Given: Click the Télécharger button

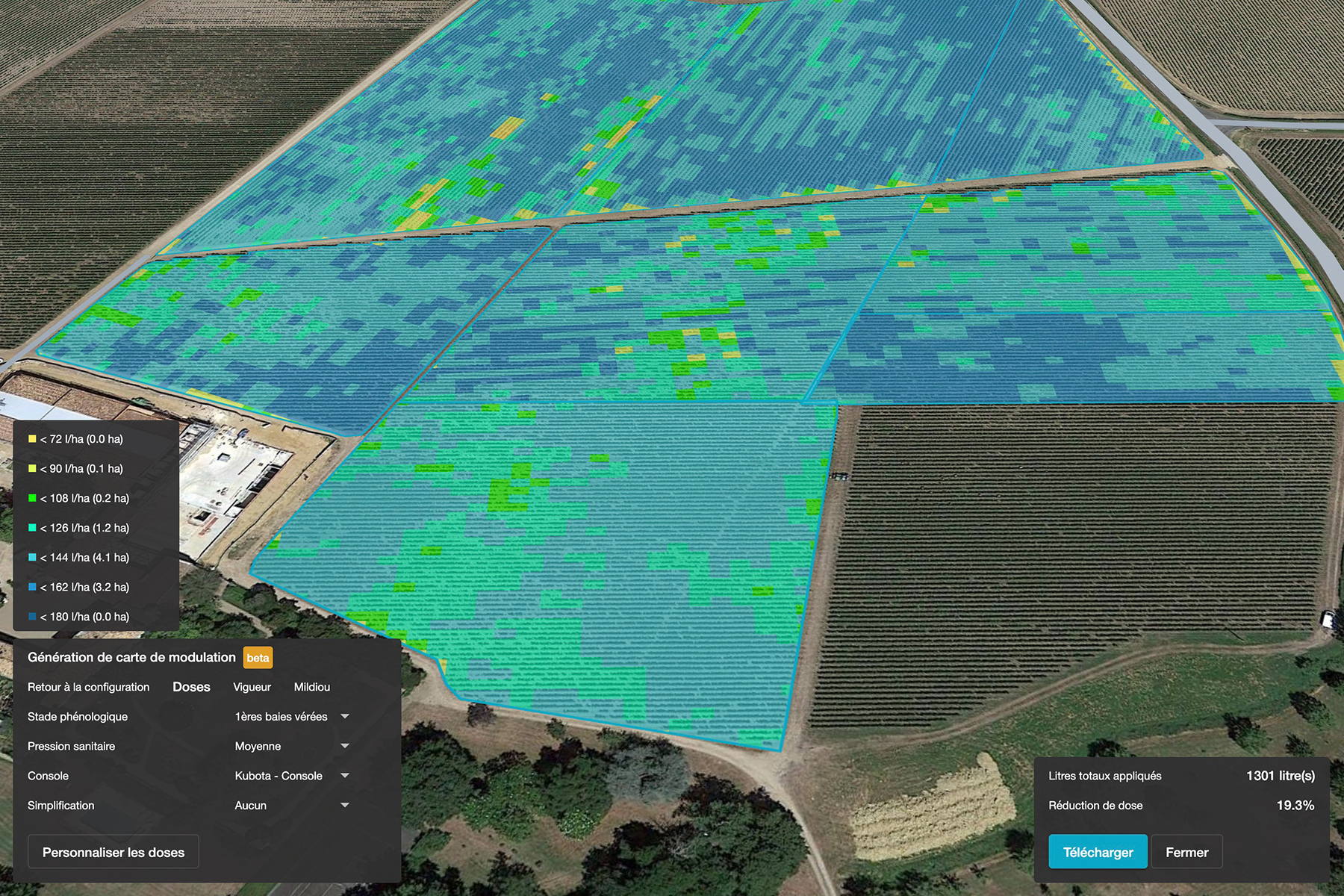Looking at the screenshot, I should pos(1098,852).
